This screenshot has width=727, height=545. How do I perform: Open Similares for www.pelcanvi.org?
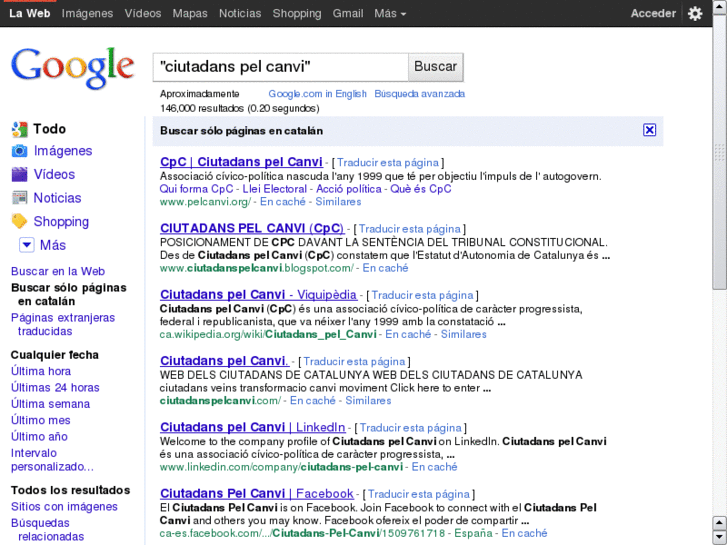(338, 202)
